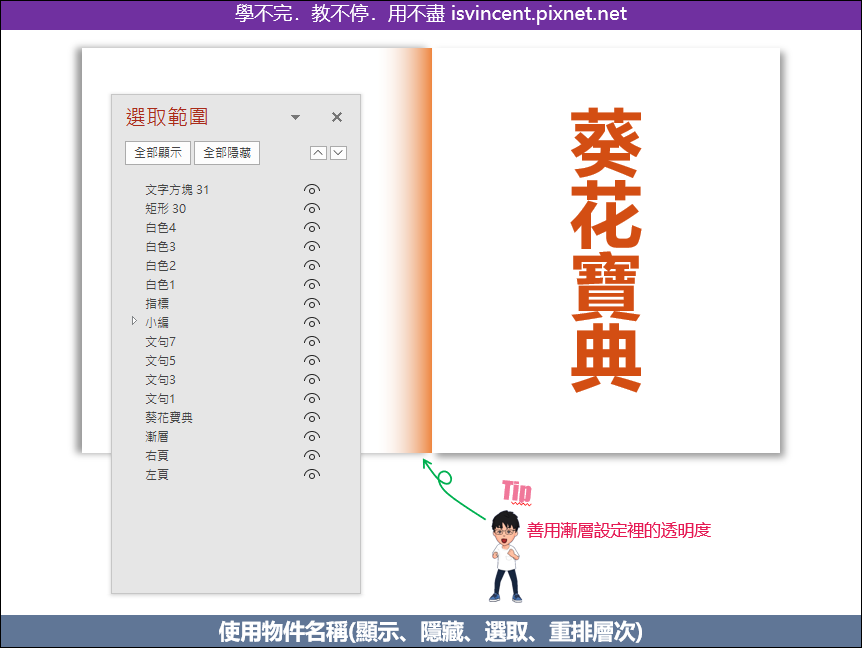Screen dimensions: 862x648
Task: Hide the 小編 group
Action: coord(312,323)
